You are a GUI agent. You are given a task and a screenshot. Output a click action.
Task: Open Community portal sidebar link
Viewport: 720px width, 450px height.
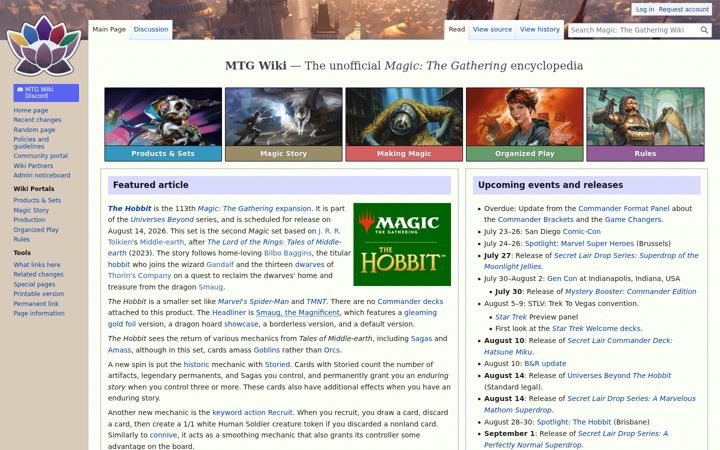tap(40, 156)
